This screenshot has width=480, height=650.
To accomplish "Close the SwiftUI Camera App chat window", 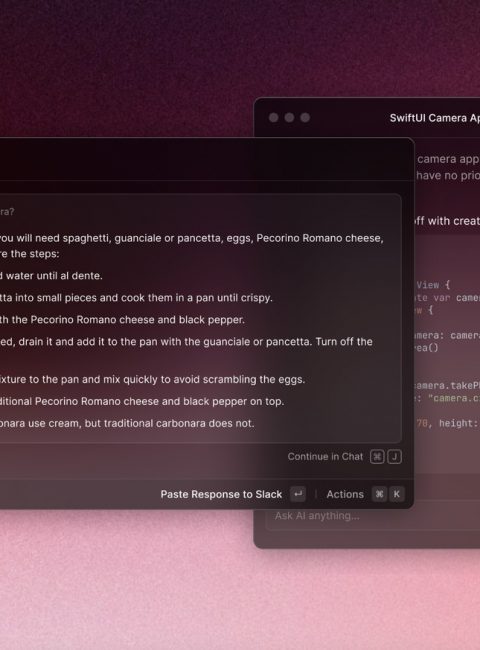I will pyautogui.click(x=274, y=118).
